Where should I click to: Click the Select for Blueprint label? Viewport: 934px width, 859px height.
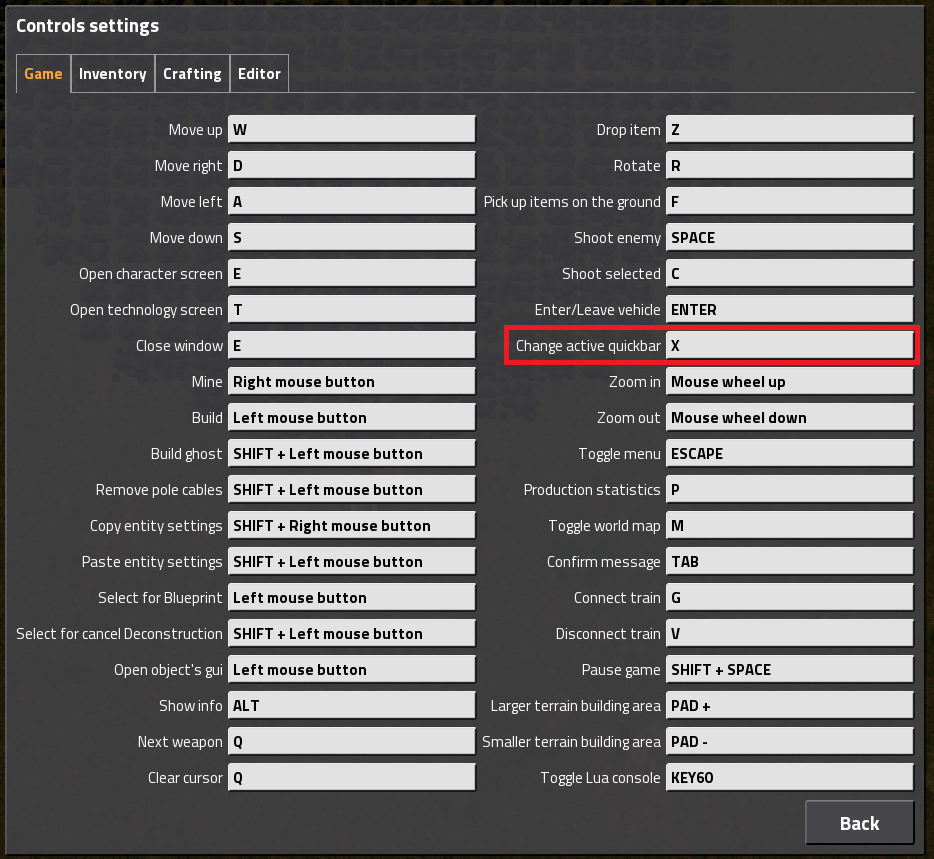(160, 598)
